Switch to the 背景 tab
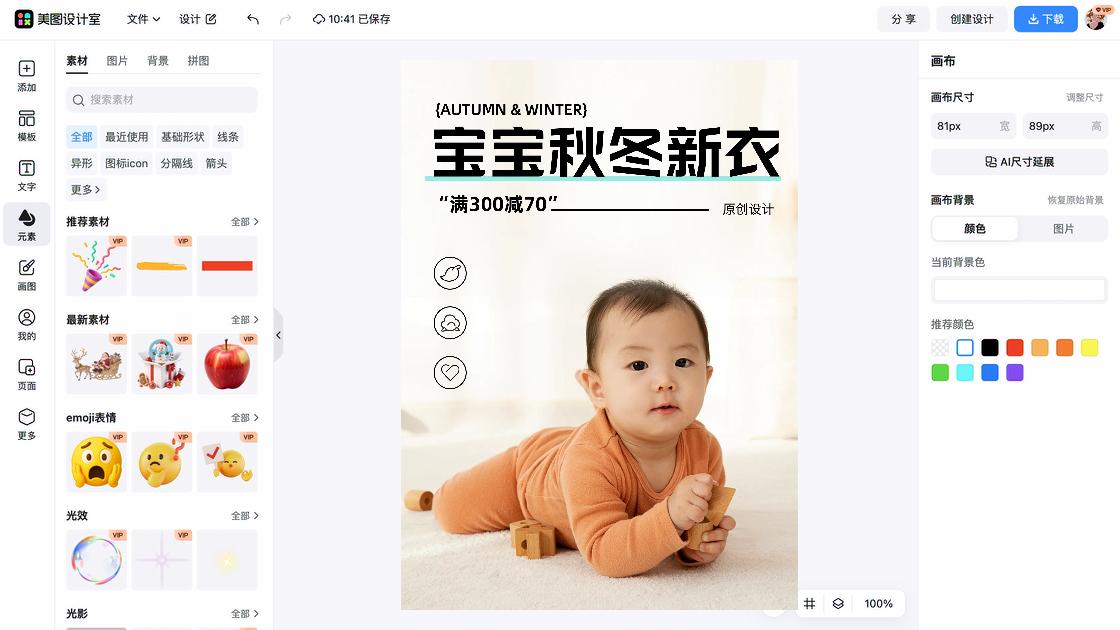Image resolution: width=1120 pixels, height=630 pixels. click(x=158, y=61)
